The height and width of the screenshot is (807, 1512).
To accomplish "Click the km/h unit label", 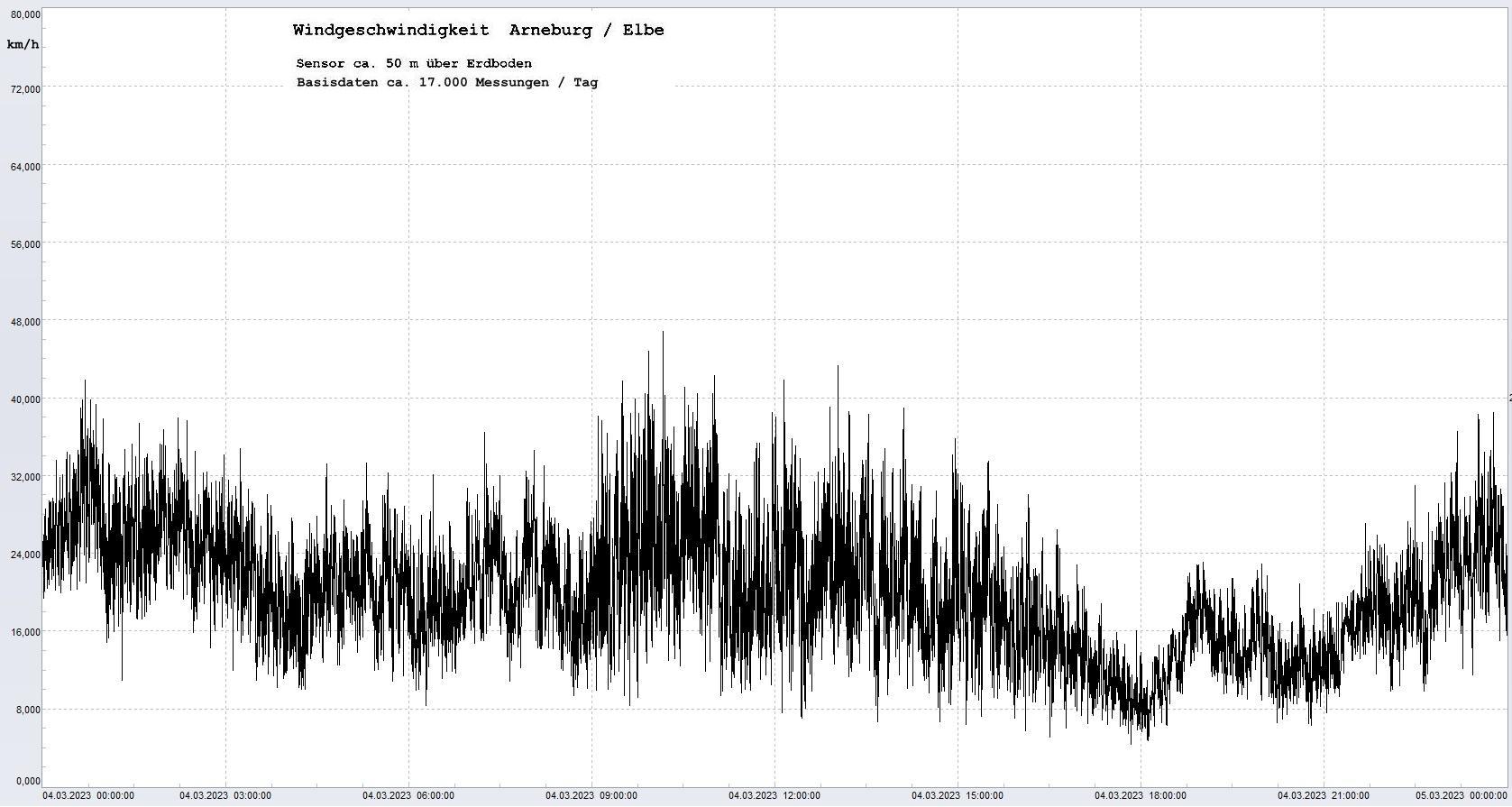I will 23,44.
